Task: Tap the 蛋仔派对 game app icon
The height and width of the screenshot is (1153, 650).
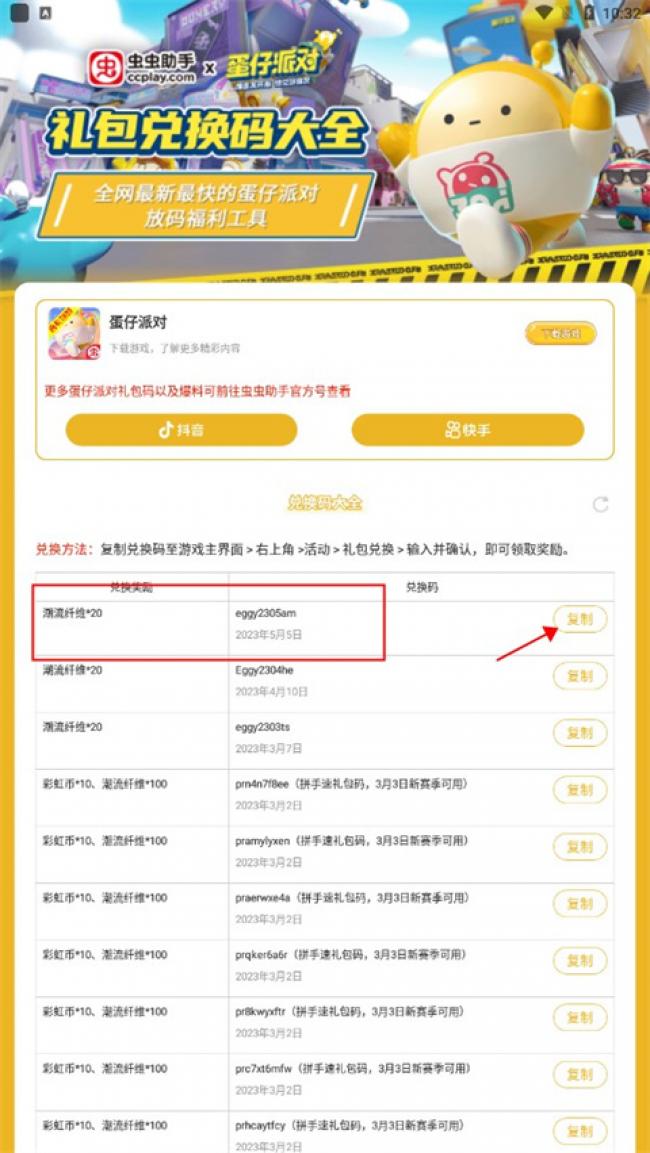Action: 74,333
